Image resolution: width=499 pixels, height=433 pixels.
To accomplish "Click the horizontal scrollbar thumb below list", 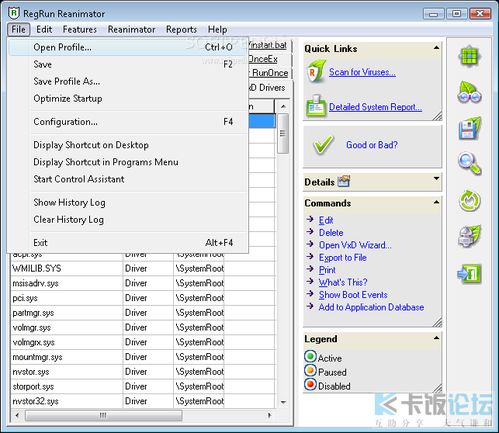I will click(104, 415).
